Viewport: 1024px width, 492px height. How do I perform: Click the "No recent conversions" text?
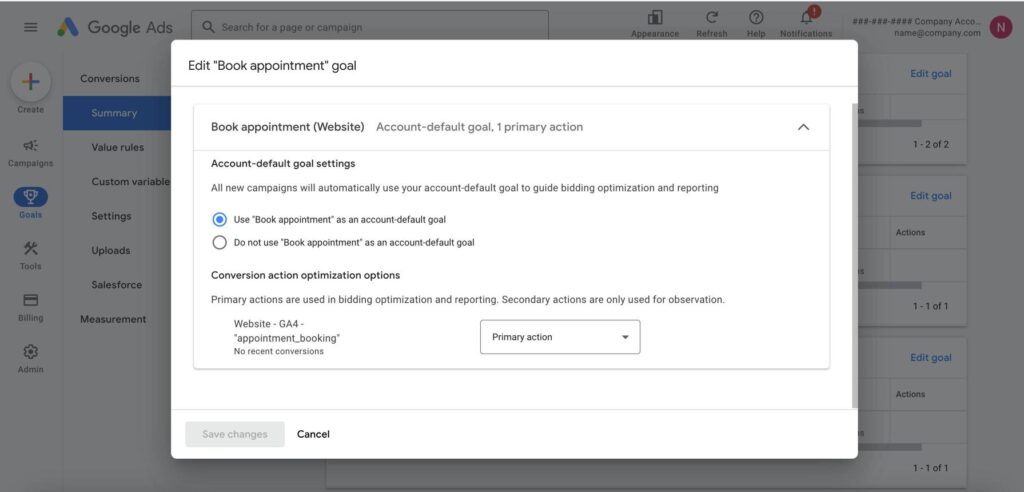tap(279, 352)
